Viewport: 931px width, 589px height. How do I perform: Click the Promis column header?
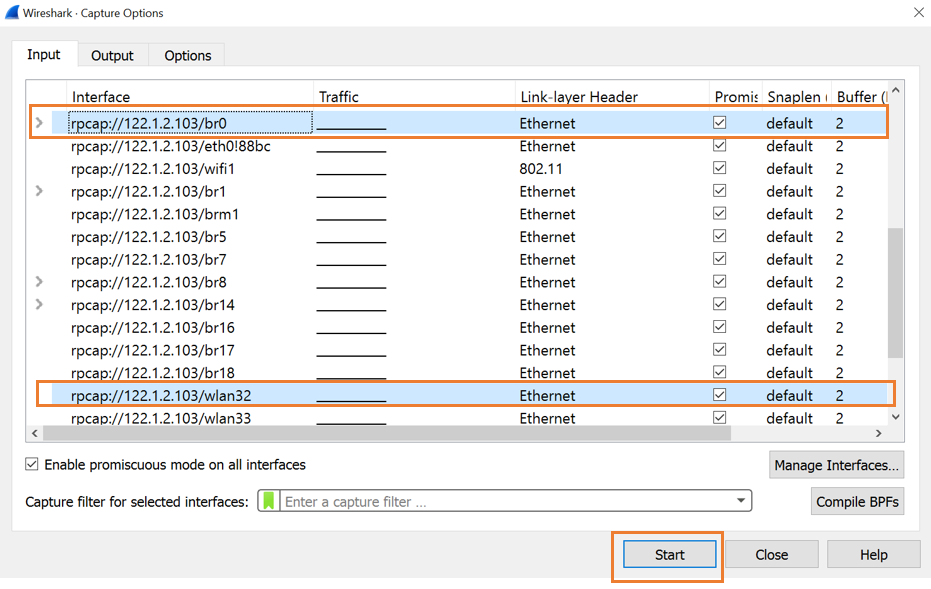[x=736, y=96]
